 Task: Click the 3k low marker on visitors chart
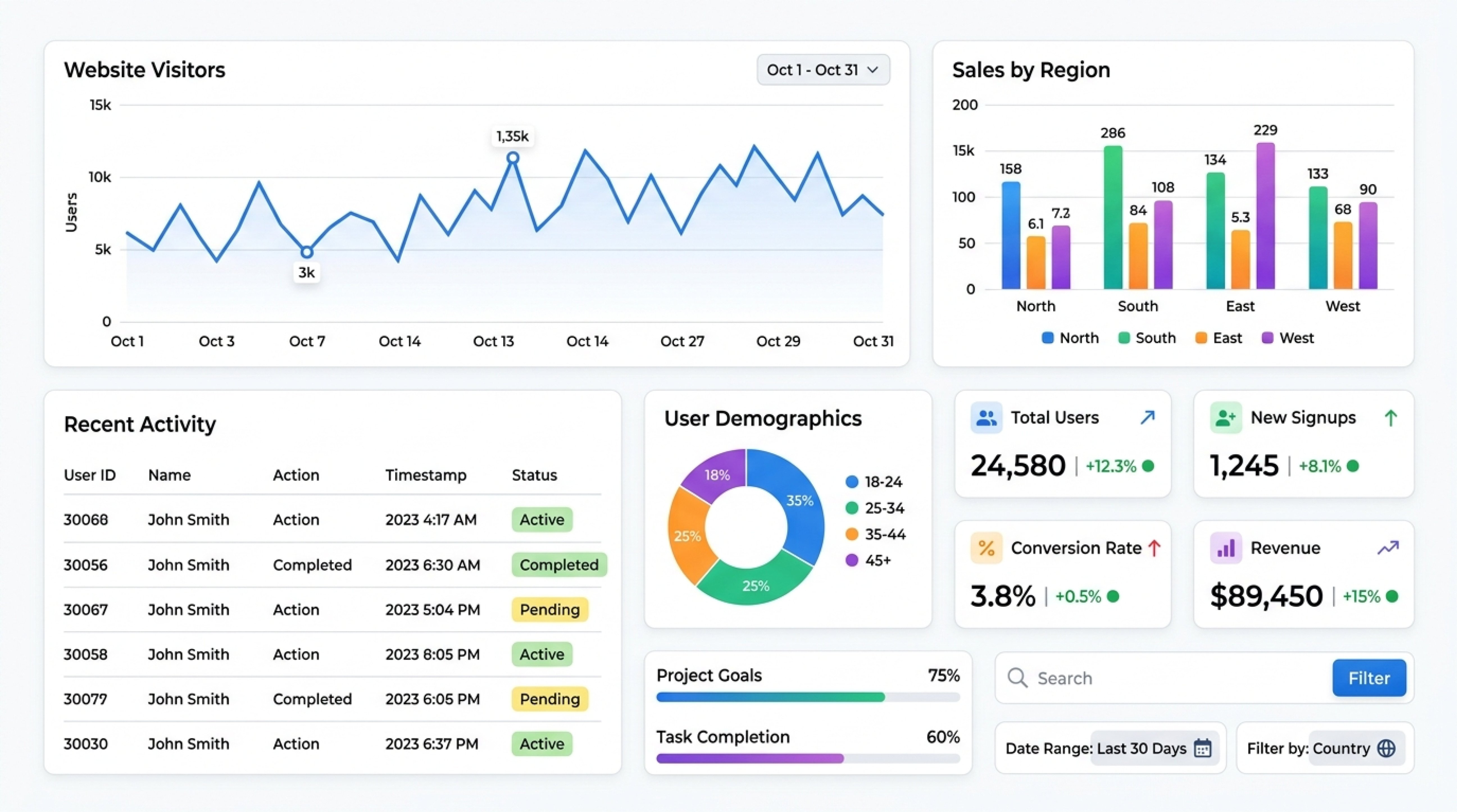coord(306,252)
